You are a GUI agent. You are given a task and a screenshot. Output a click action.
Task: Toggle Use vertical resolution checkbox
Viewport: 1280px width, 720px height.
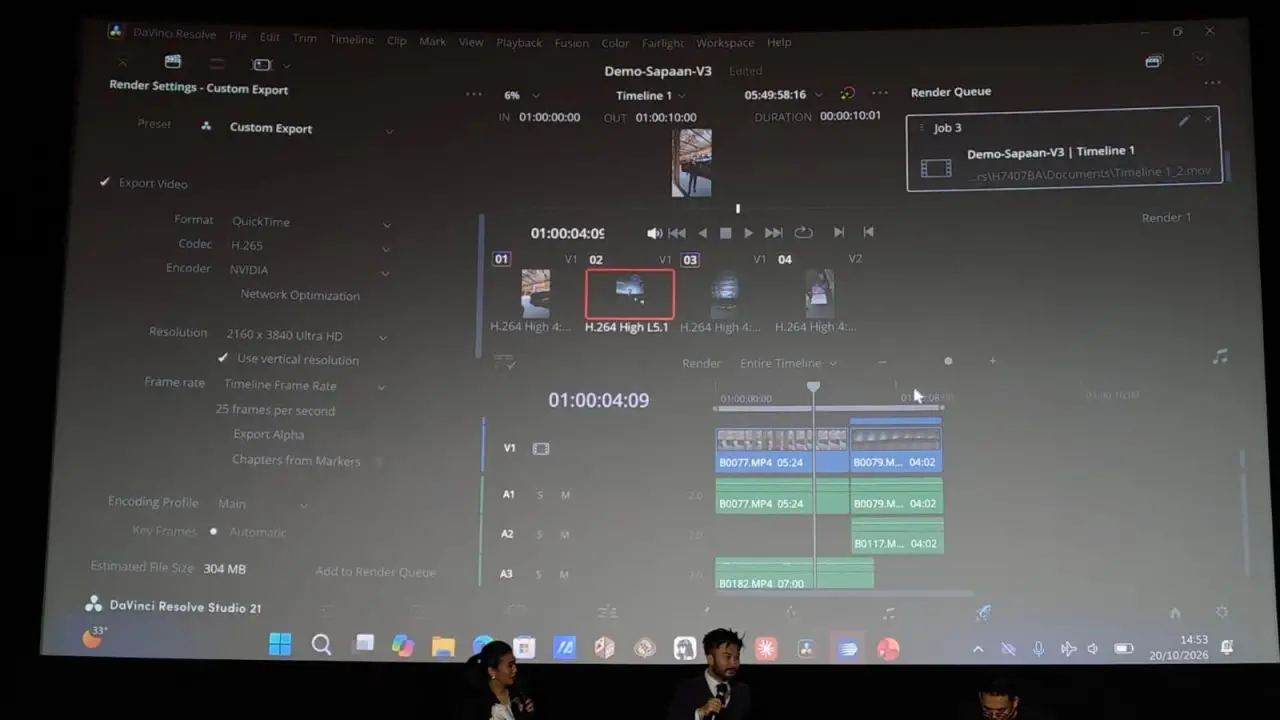click(223, 358)
